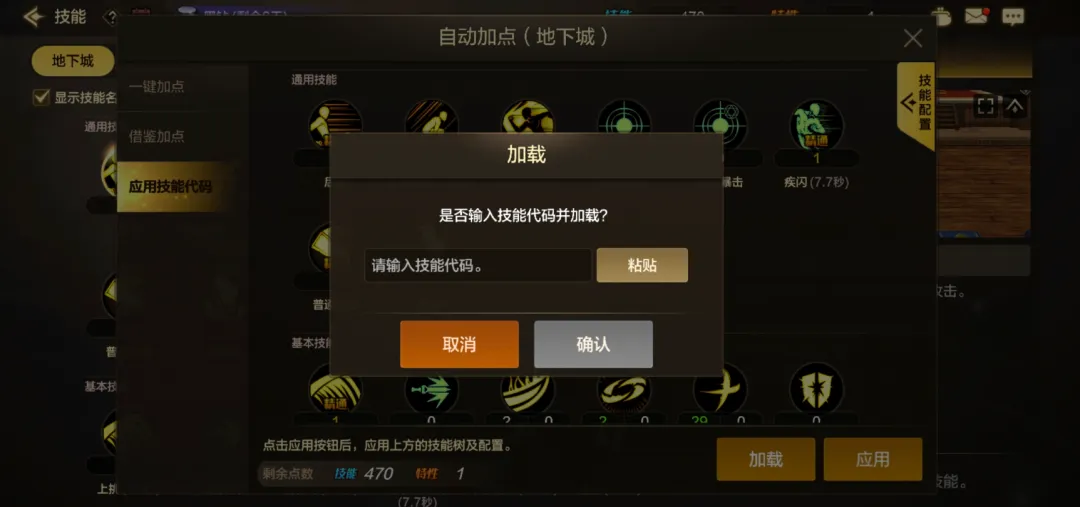1080x507 pixels.
Task: Click the 地下城 mode button
Action: (72, 61)
